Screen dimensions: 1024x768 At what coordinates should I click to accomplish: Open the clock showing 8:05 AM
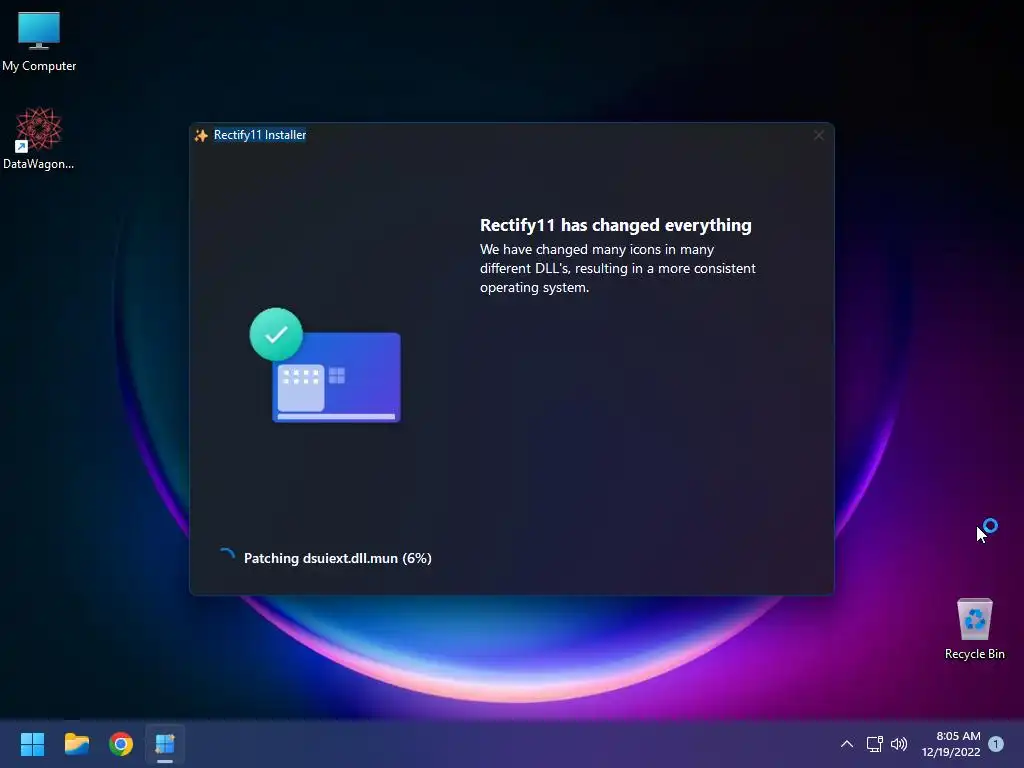click(x=951, y=744)
